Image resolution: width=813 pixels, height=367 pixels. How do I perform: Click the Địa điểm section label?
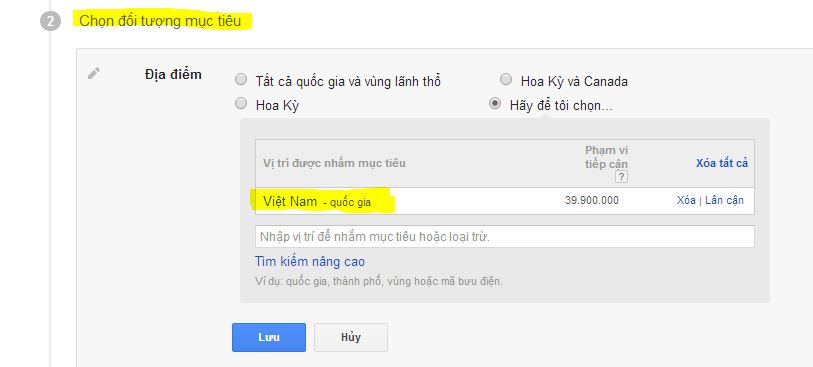(x=173, y=74)
